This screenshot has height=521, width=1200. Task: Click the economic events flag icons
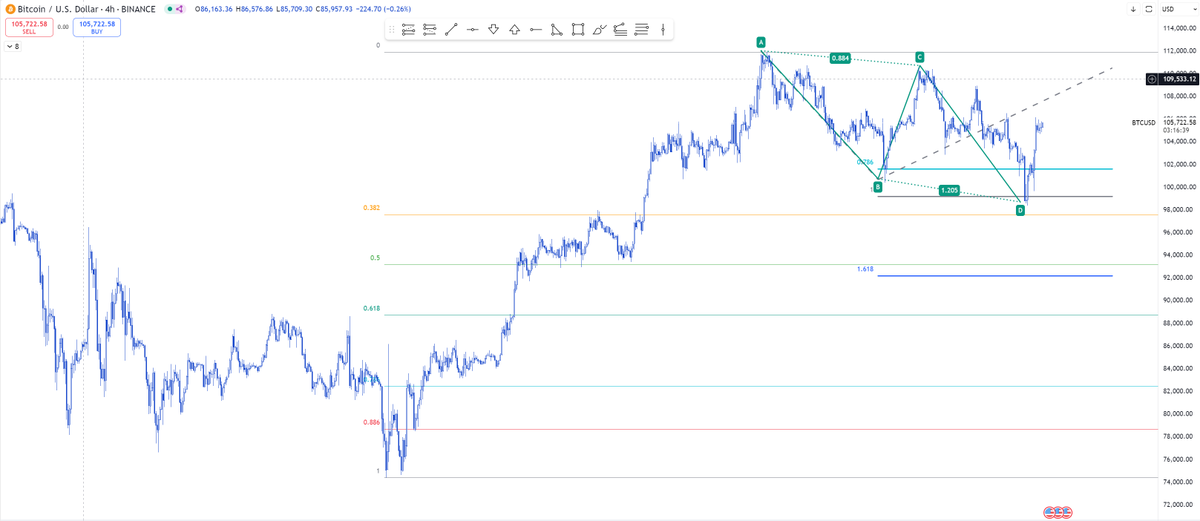tap(1058, 511)
